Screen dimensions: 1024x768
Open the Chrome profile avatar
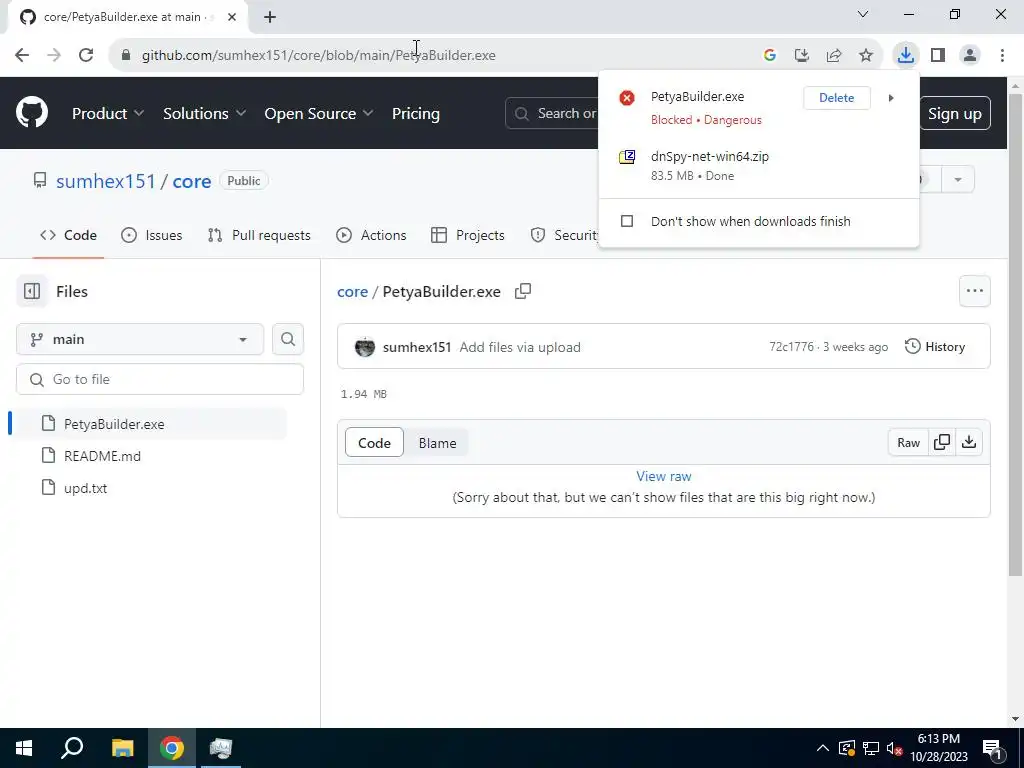[x=970, y=55]
